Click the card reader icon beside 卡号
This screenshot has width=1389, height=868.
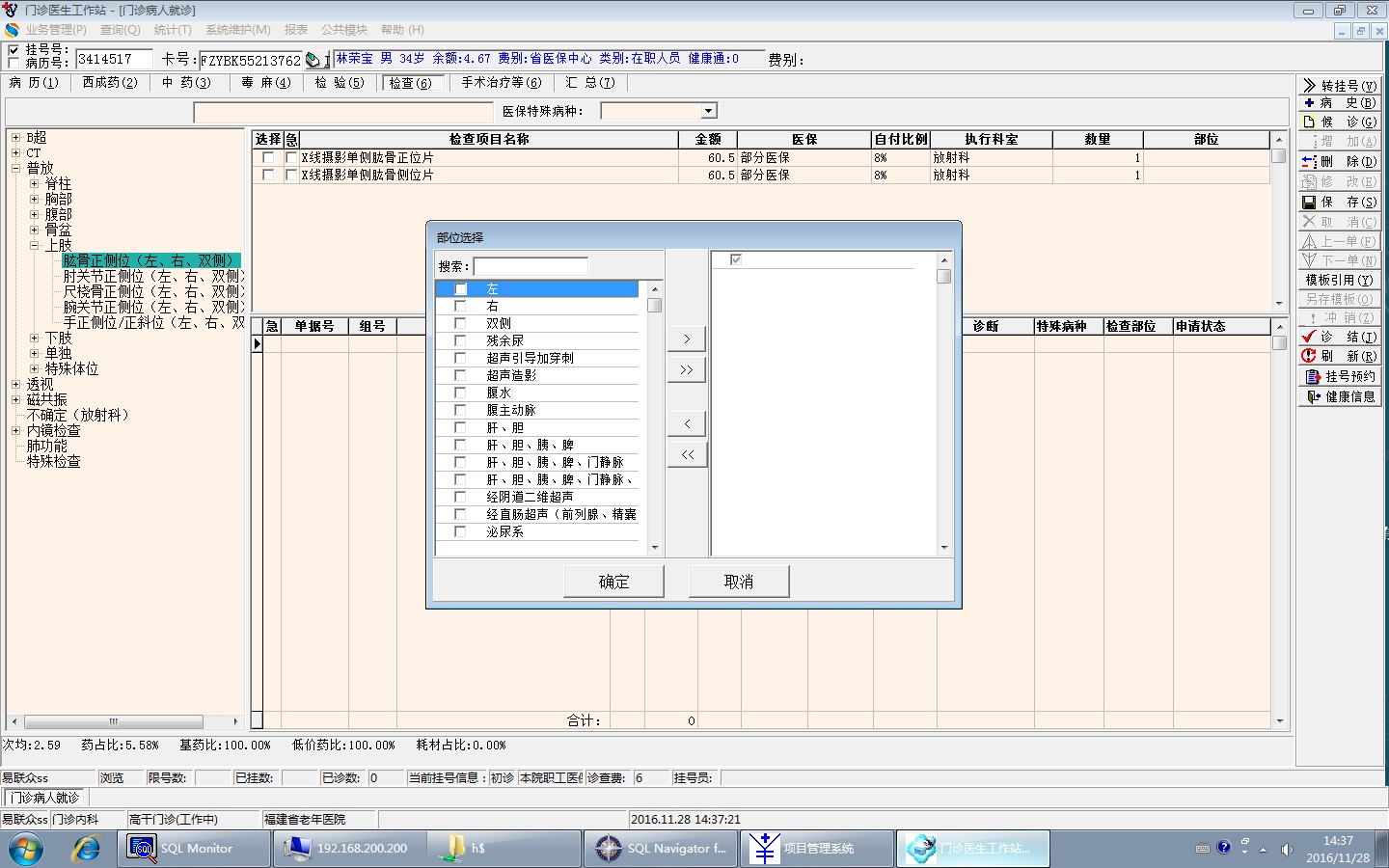313,60
